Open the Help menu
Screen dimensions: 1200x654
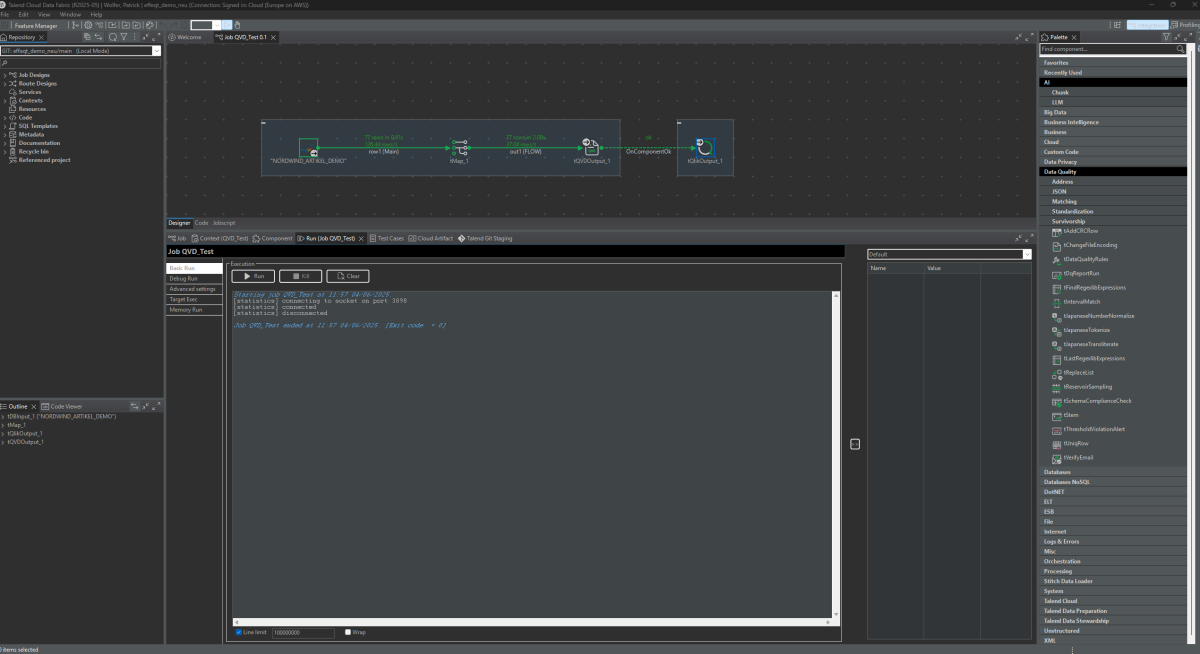click(x=96, y=15)
